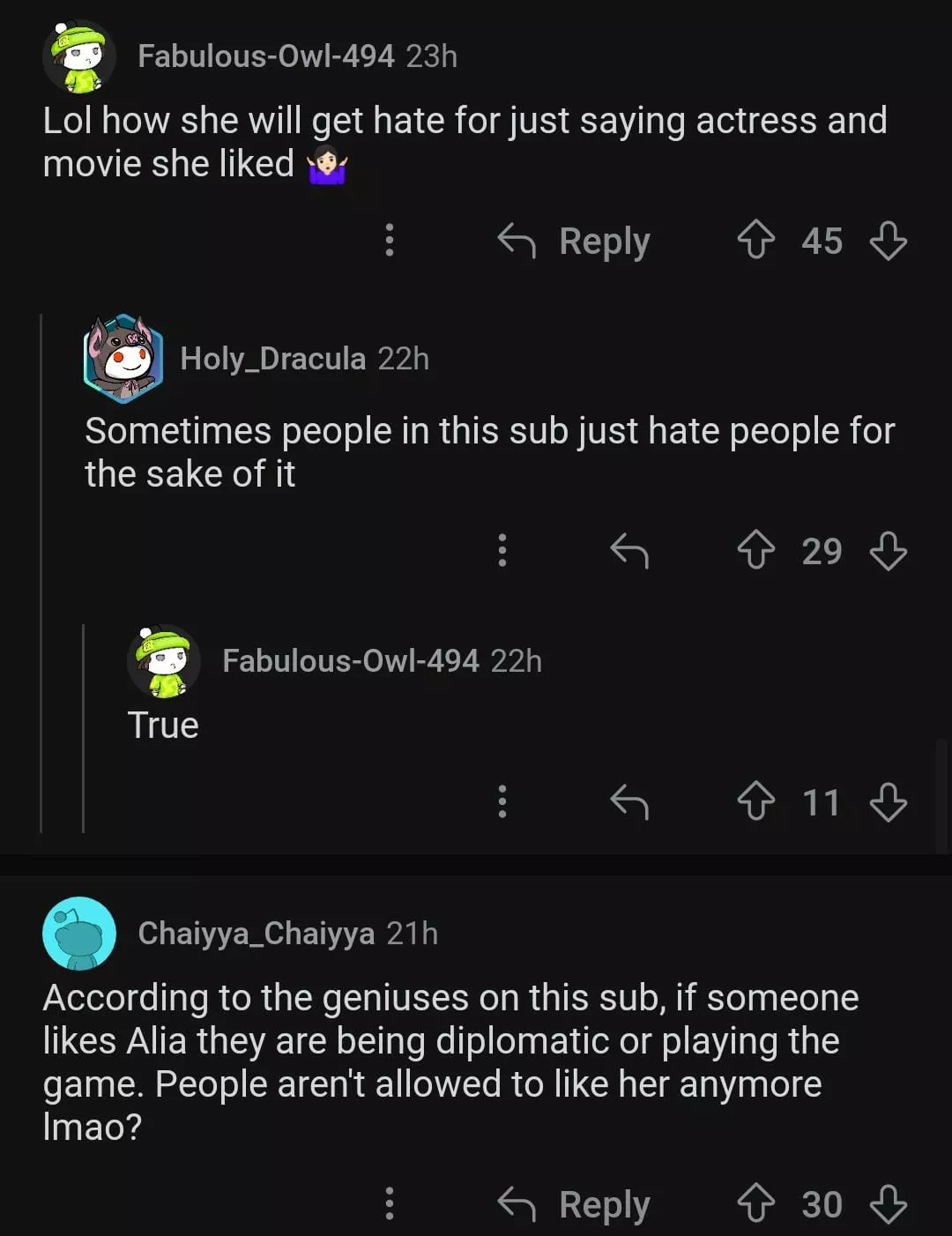Open three-dot menu on the "True" reply
The image size is (952, 1236).
(x=502, y=802)
